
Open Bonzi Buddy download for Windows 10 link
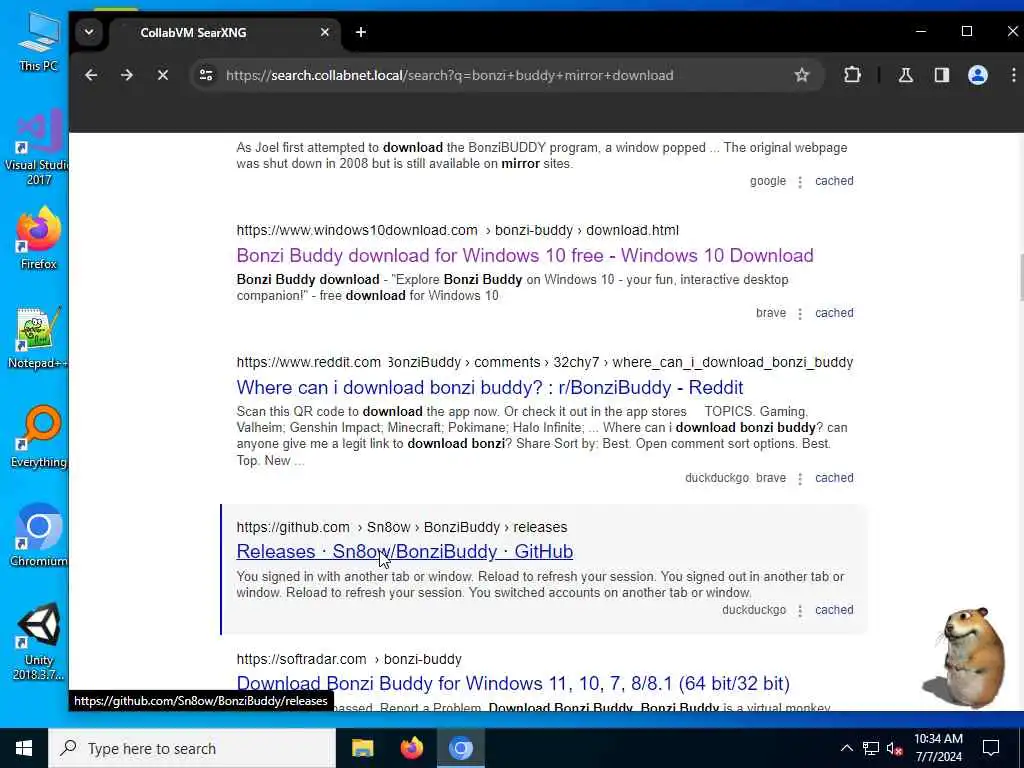[524, 255]
